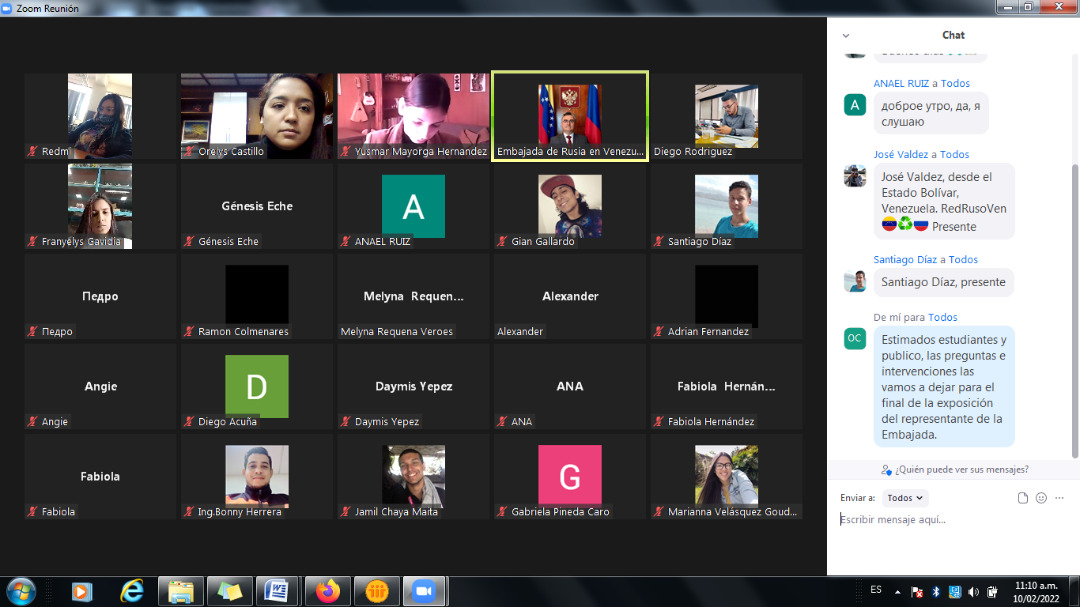
Task: Click Santiago Díaz avatar photo in chat
Action: click(855, 281)
